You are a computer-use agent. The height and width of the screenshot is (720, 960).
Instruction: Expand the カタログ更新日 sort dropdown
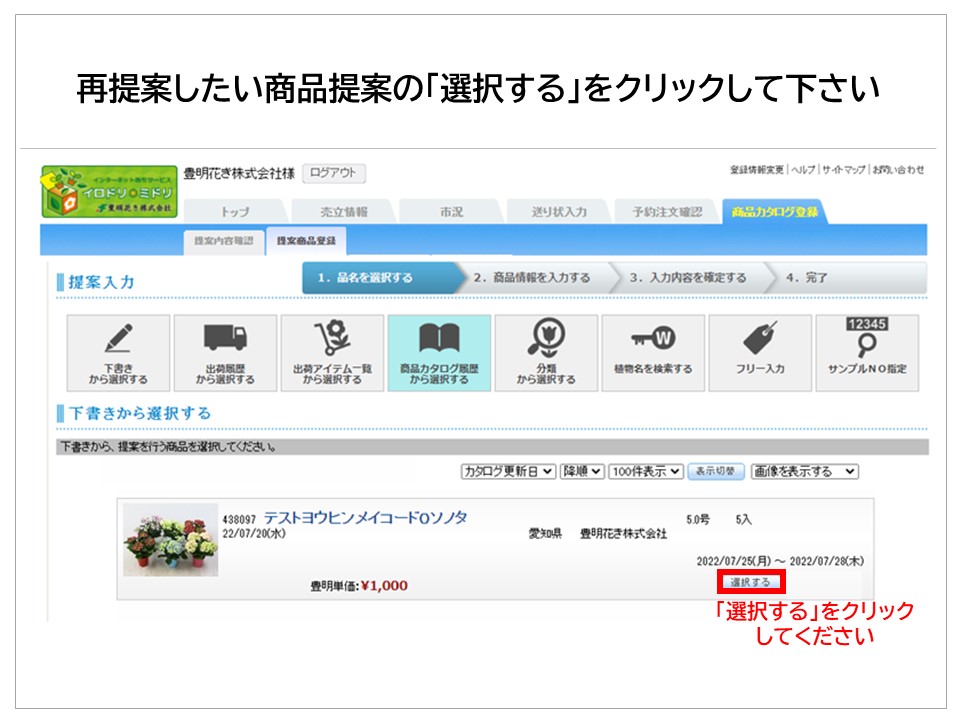507,471
